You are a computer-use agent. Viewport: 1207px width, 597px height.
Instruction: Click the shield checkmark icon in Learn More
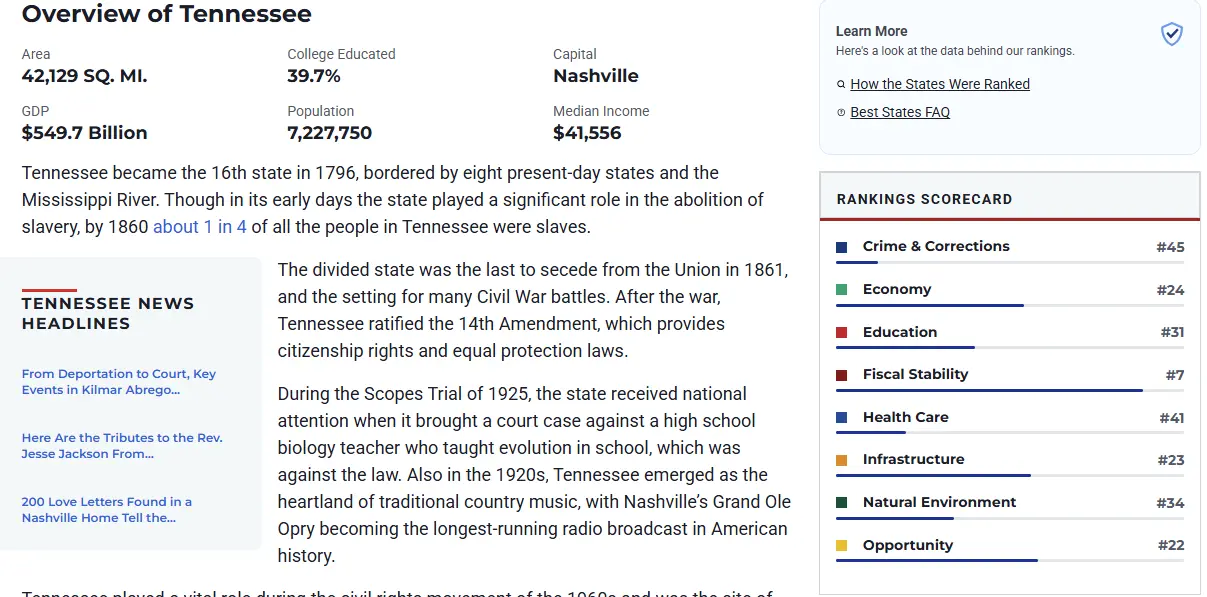1171,35
